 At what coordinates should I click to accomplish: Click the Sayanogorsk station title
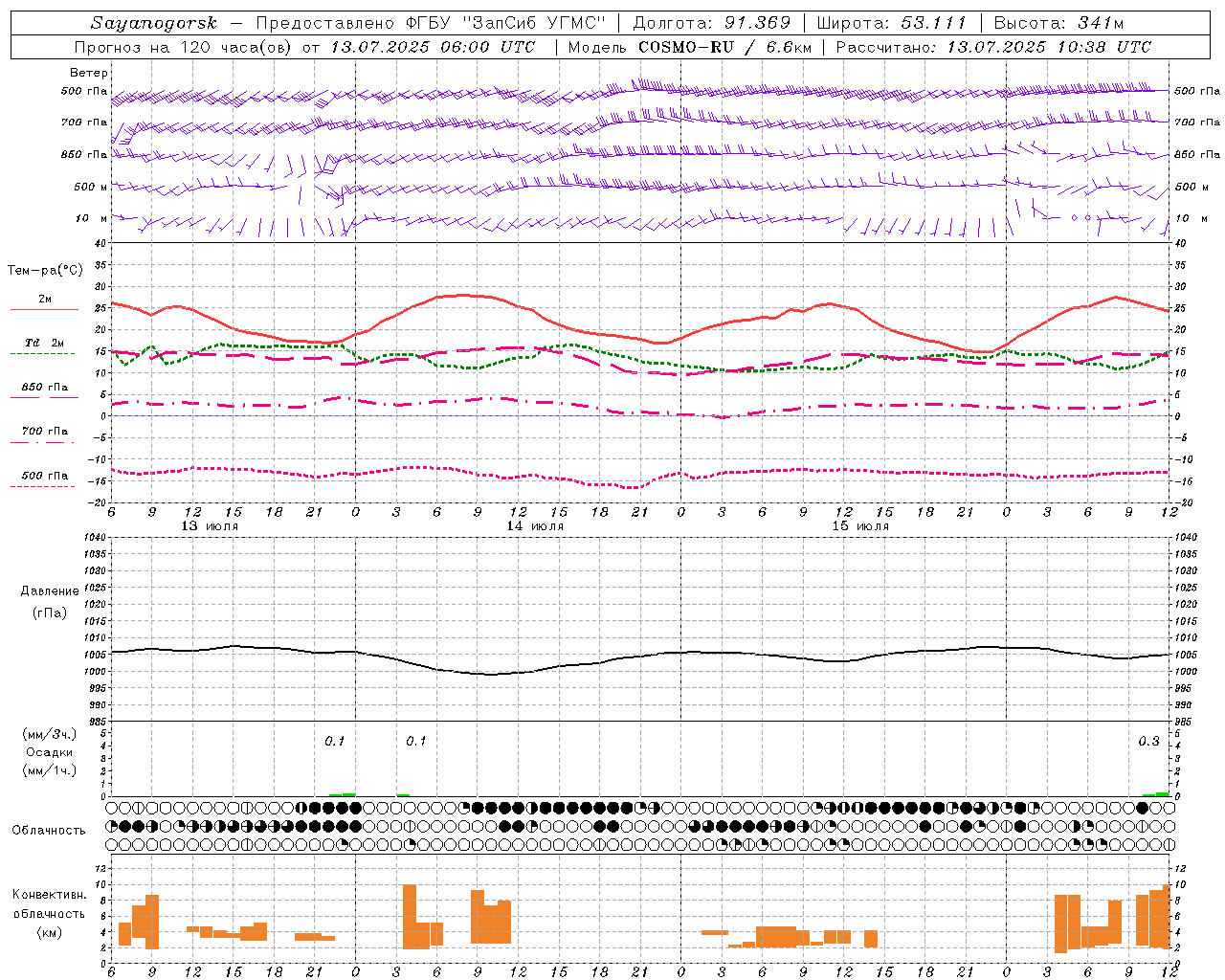click(154, 23)
